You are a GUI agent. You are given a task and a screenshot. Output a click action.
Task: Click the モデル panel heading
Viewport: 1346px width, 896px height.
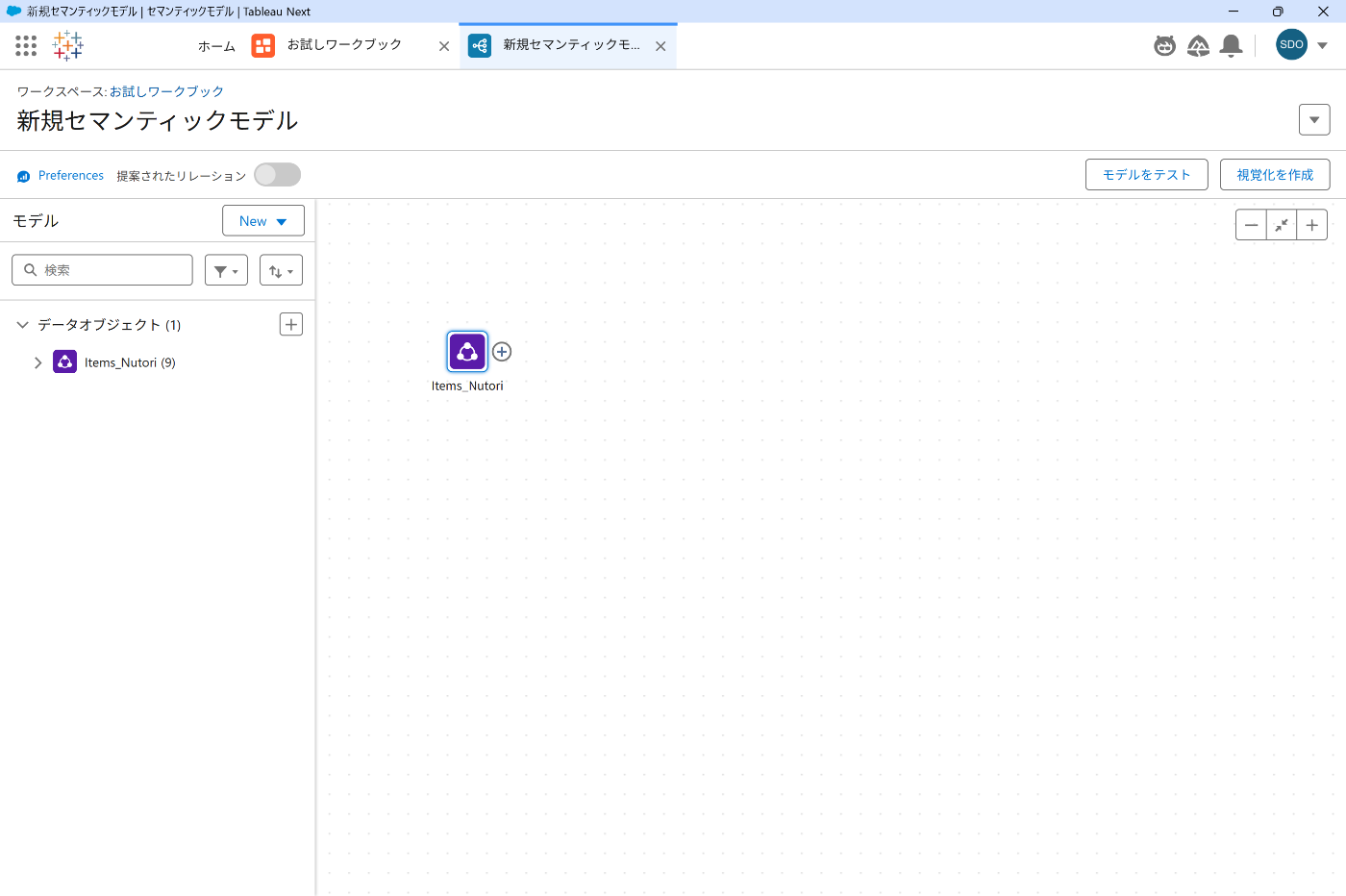(x=36, y=221)
